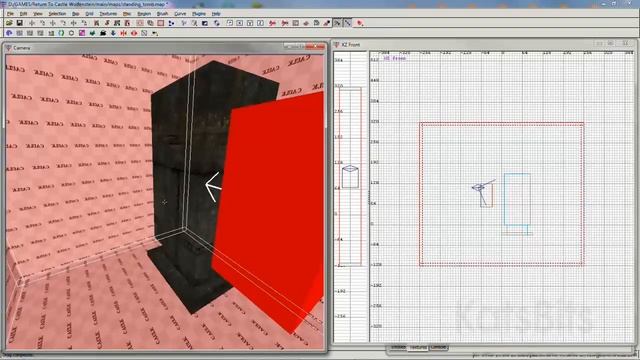Click the Select Partial Tall icon
Viewport: 640px width, 360px height.
117,23
